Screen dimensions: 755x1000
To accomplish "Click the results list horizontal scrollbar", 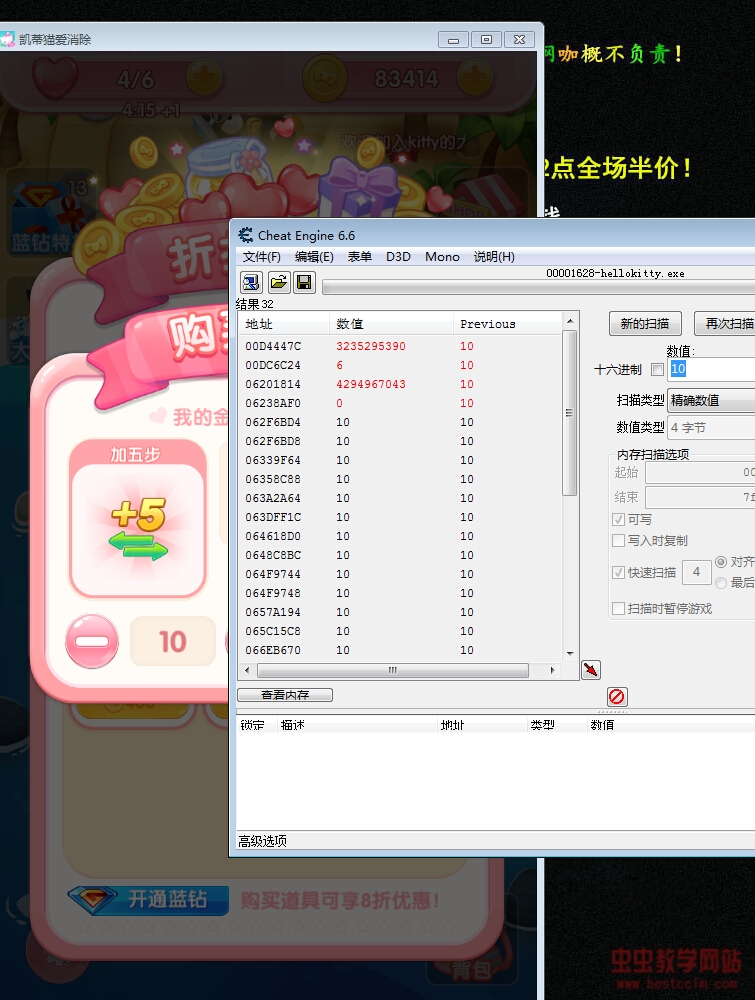I will pyautogui.click(x=393, y=670).
